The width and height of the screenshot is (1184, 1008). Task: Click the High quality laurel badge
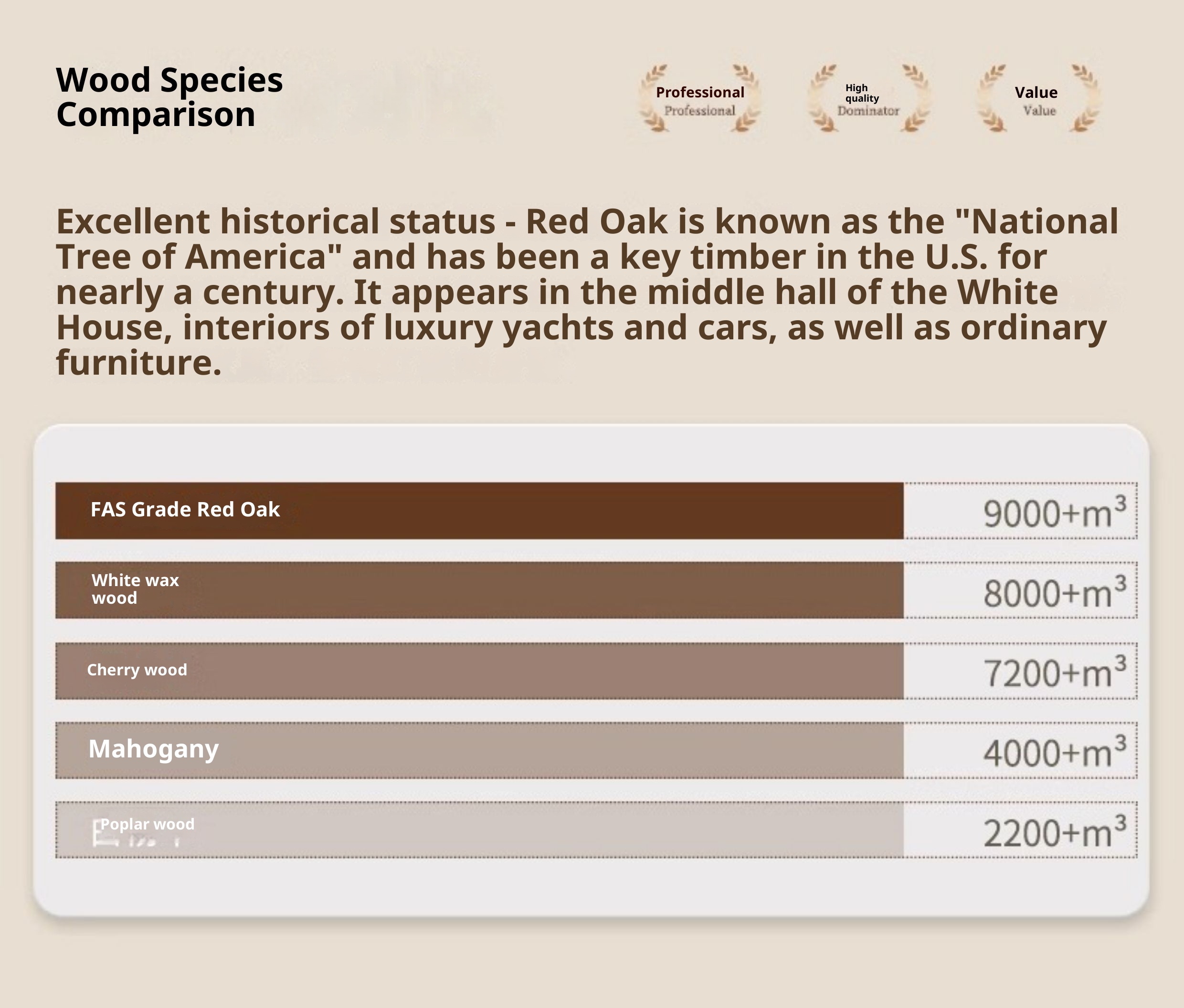click(868, 98)
